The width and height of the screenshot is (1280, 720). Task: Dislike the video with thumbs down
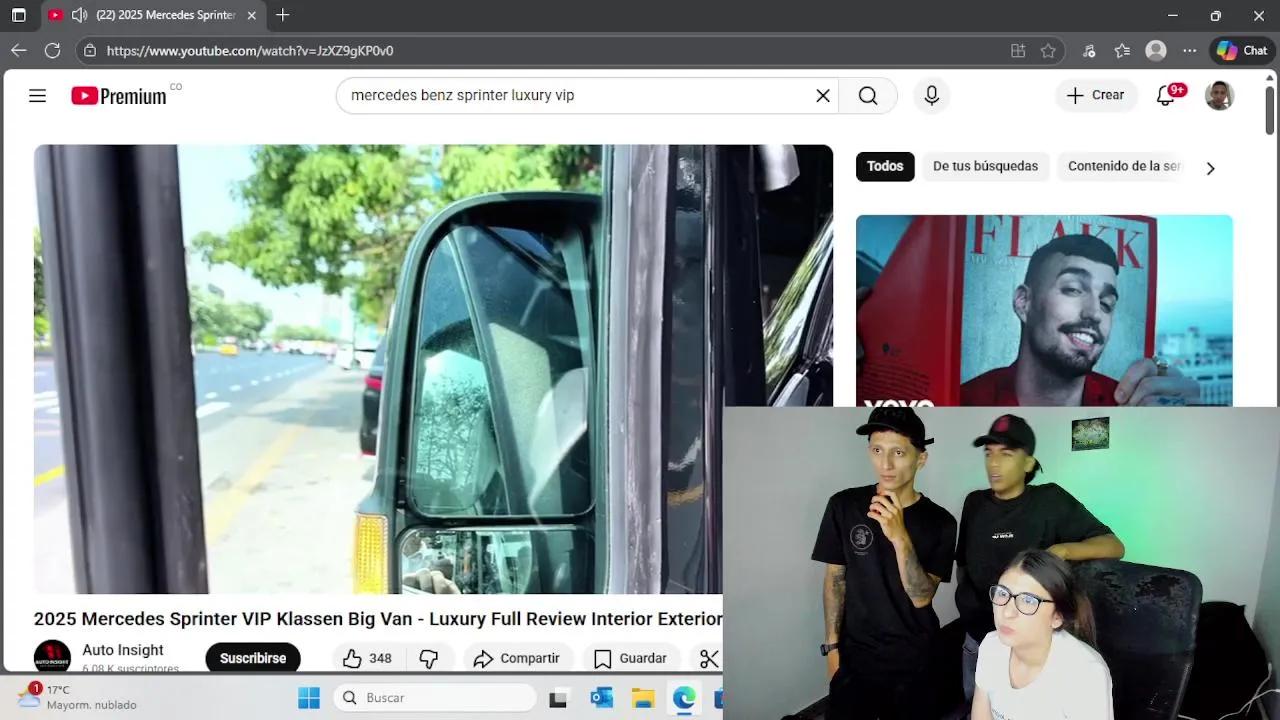click(x=429, y=658)
